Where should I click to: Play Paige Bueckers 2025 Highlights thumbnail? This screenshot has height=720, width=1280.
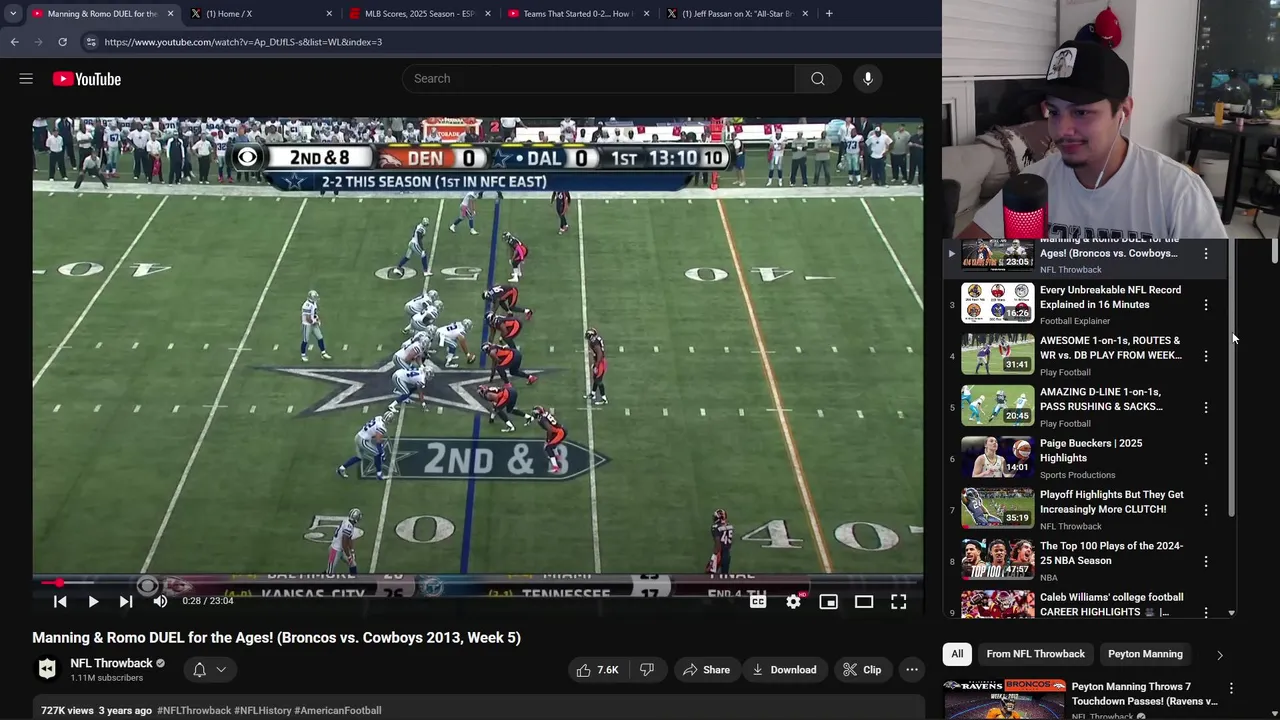click(x=997, y=457)
